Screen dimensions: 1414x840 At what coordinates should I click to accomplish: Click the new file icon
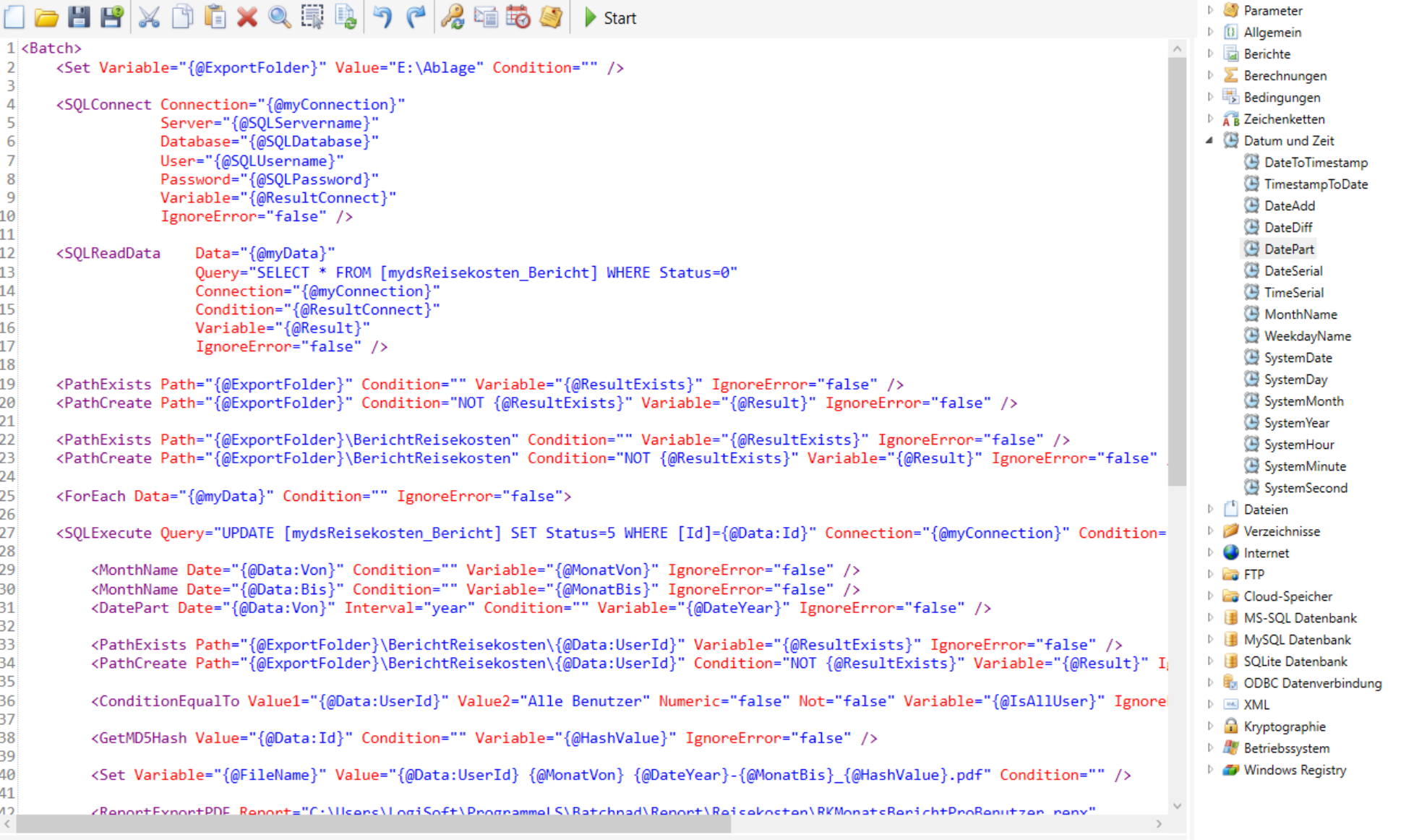[14, 17]
